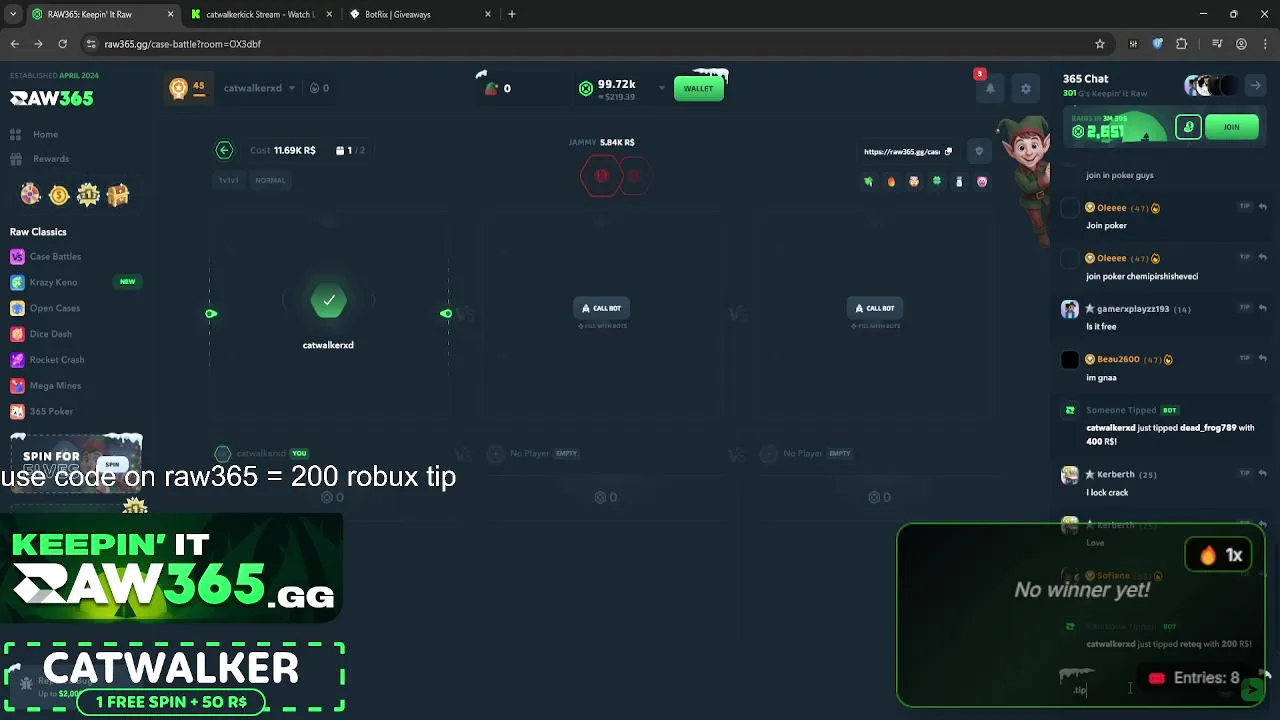Click the pink pig emote icon
The width and height of the screenshot is (1280, 720).
[x=982, y=182]
